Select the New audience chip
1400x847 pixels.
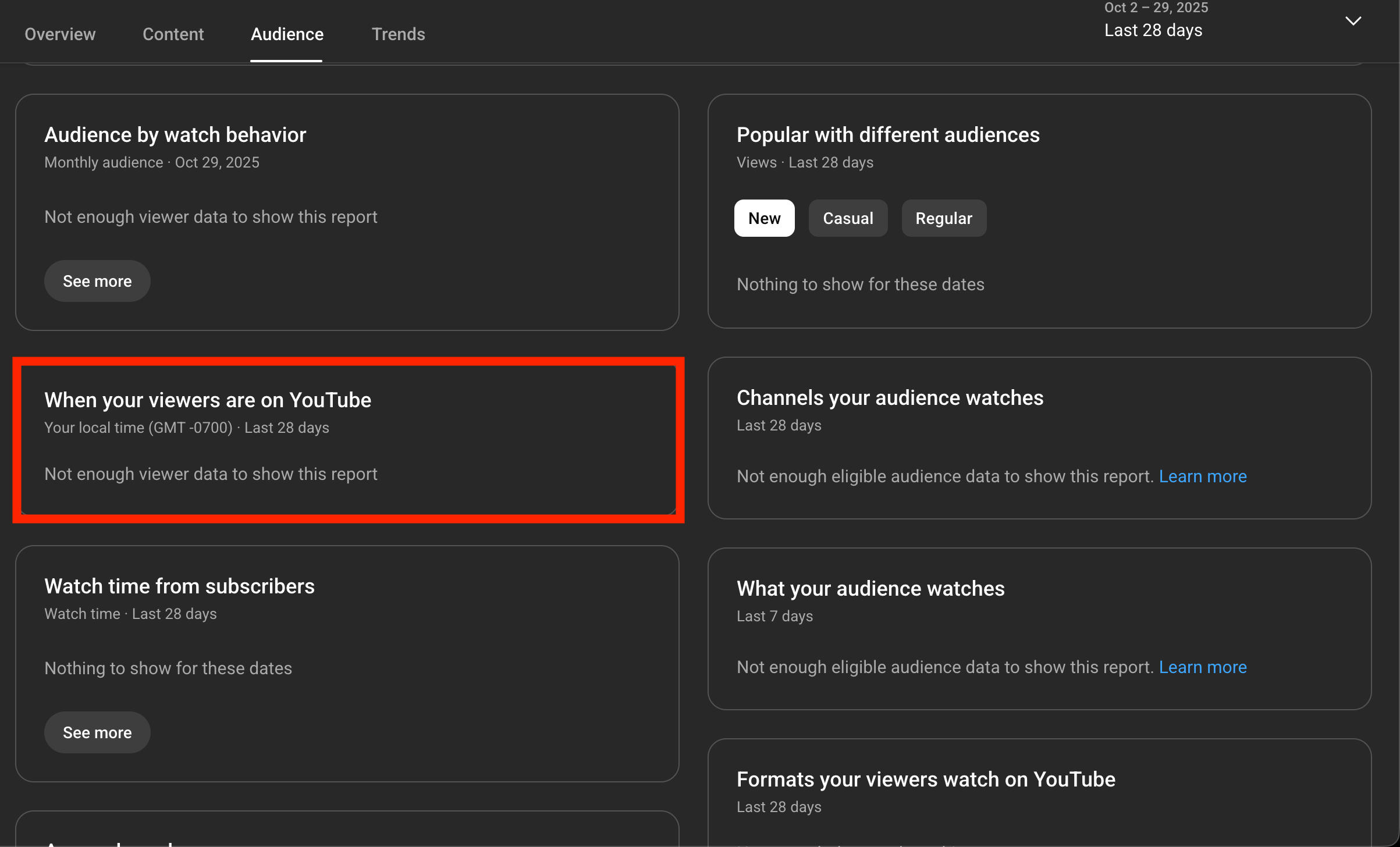pos(763,218)
